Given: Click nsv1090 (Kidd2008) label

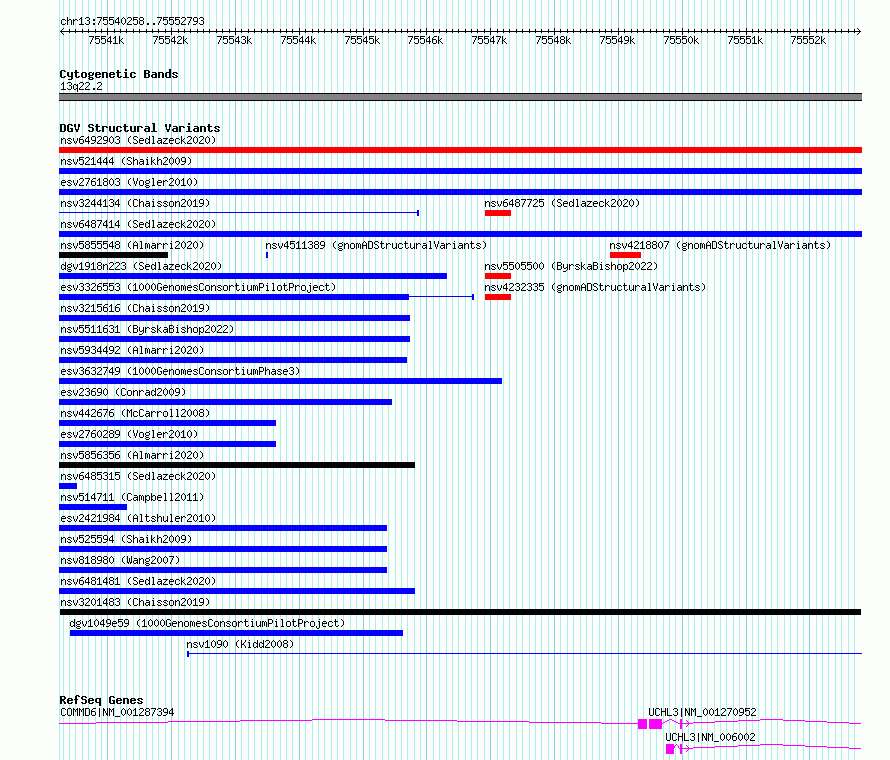Looking at the screenshot, I should click(240, 644).
